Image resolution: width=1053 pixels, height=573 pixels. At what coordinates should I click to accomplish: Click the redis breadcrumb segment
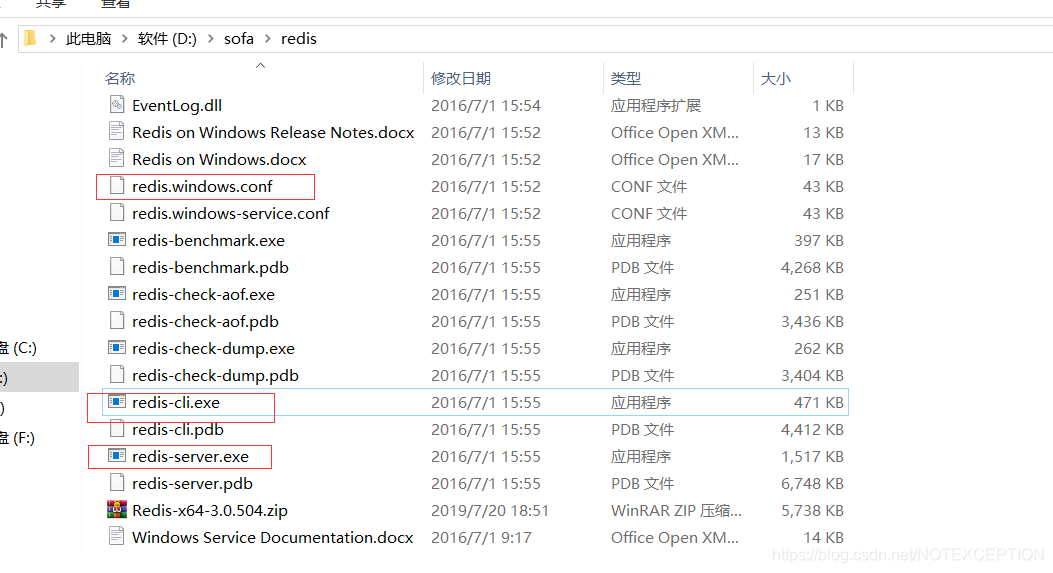point(299,39)
